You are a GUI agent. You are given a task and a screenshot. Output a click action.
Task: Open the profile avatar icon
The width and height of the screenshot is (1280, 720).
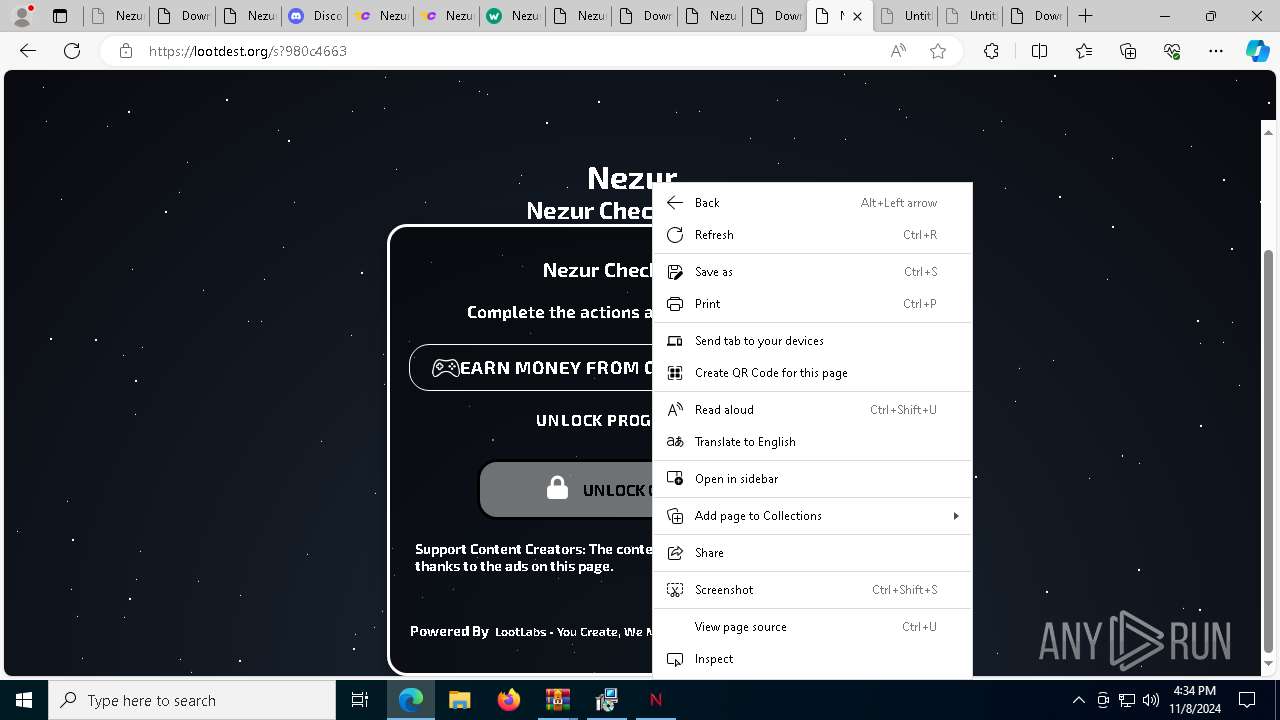coord(22,16)
